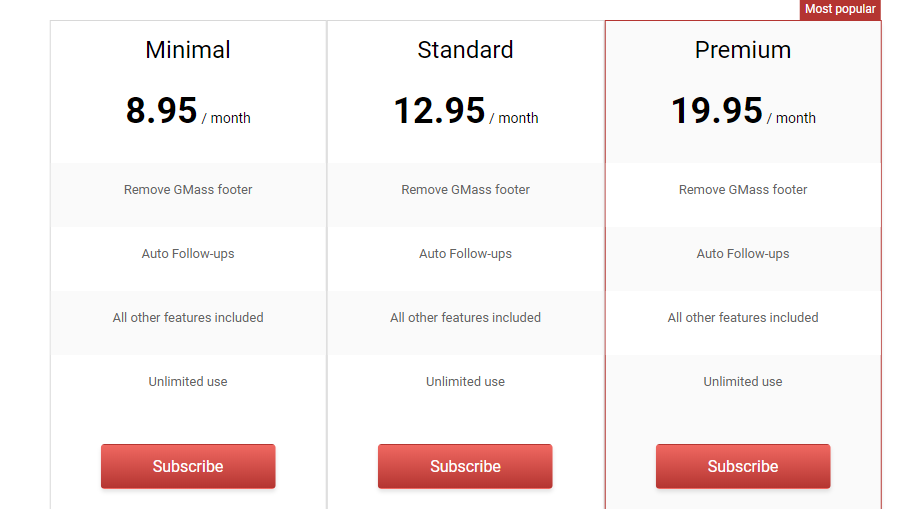Select the Standard plan title
The height and width of the screenshot is (509, 908).
click(465, 50)
